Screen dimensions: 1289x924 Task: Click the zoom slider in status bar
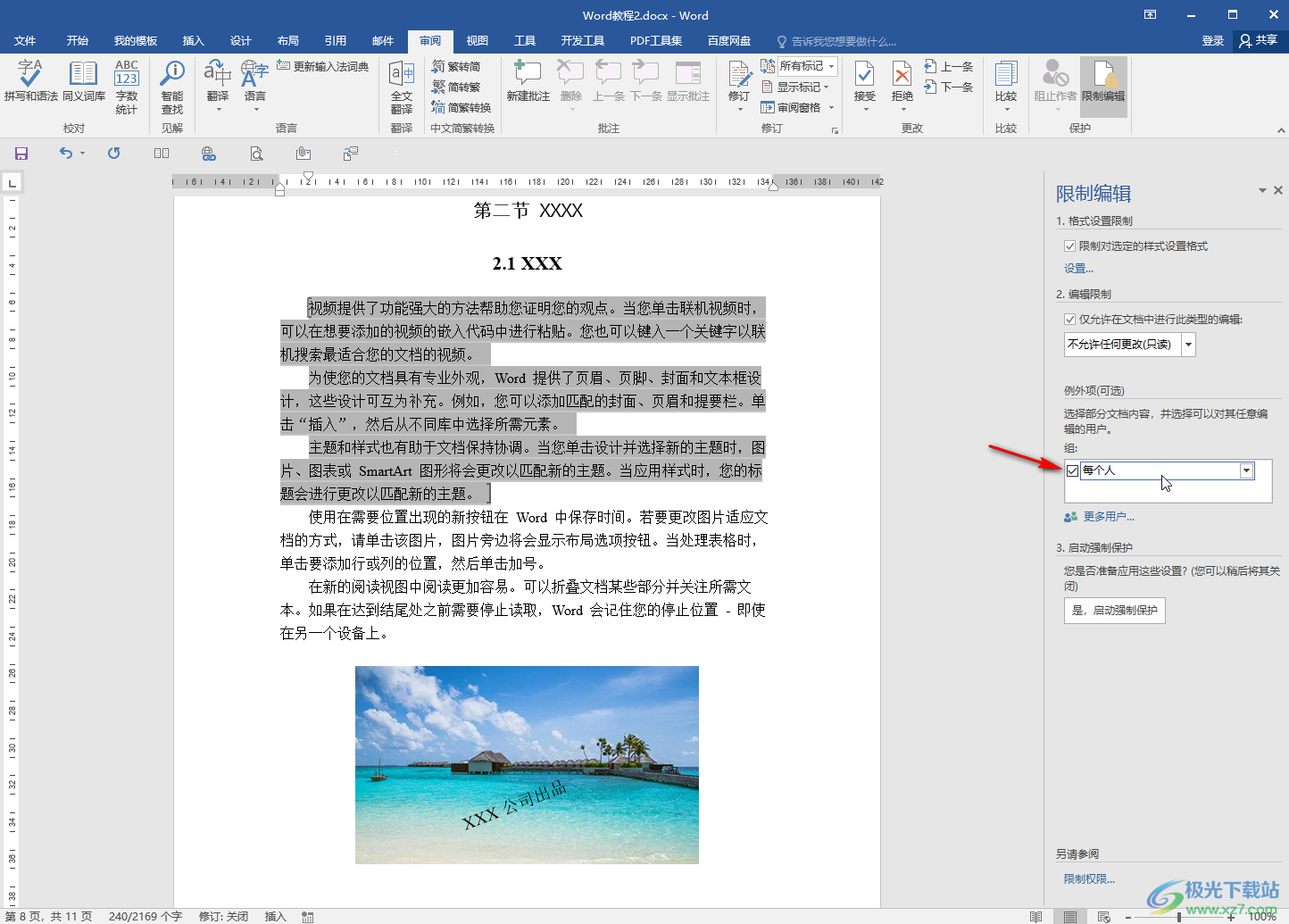[1178, 917]
